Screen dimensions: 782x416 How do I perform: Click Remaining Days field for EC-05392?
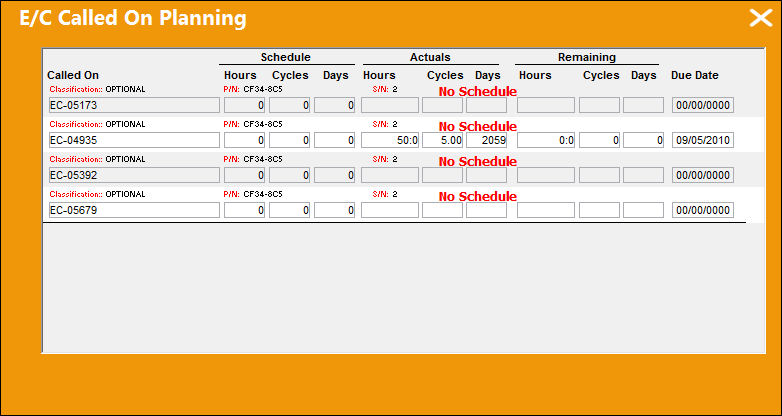pyautogui.click(x=643, y=175)
